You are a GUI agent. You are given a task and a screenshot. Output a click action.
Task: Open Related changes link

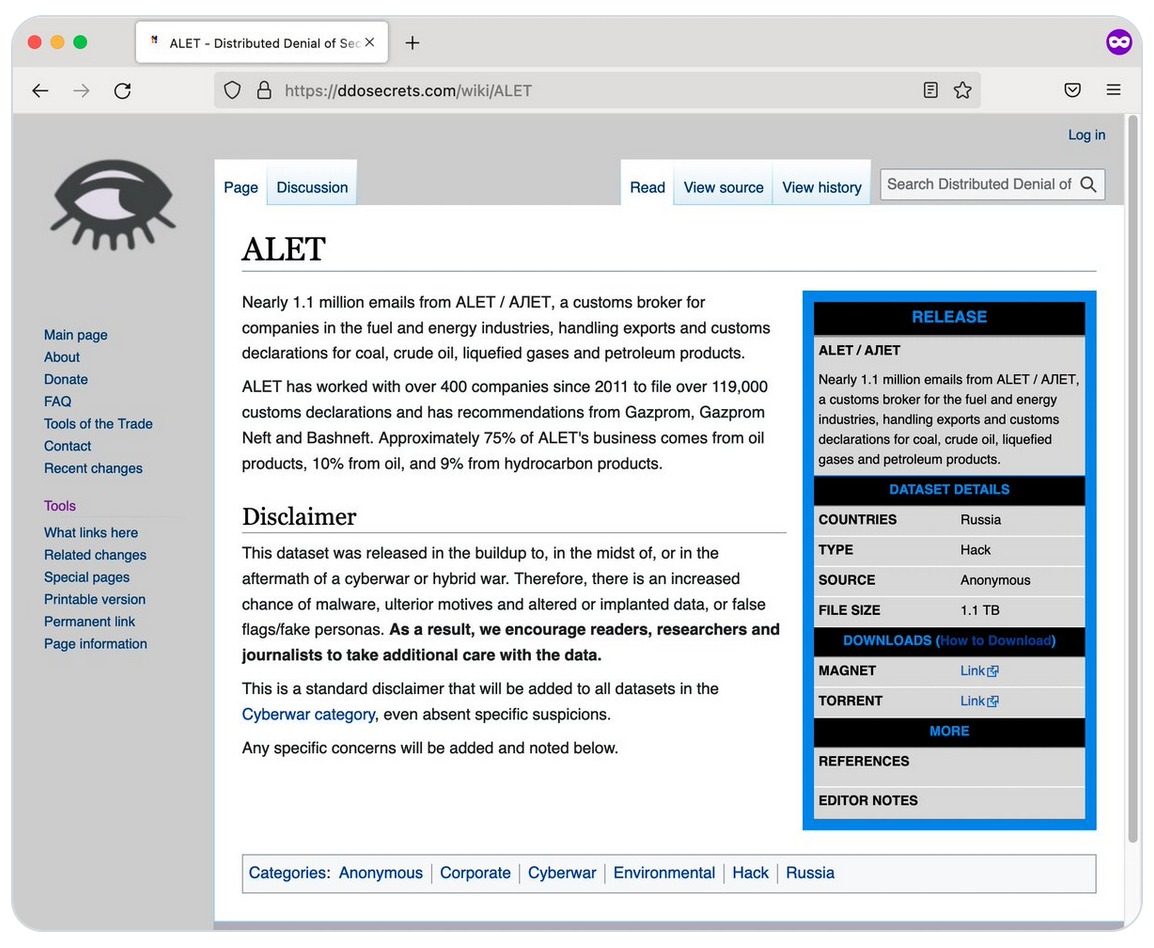coord(95,554)
